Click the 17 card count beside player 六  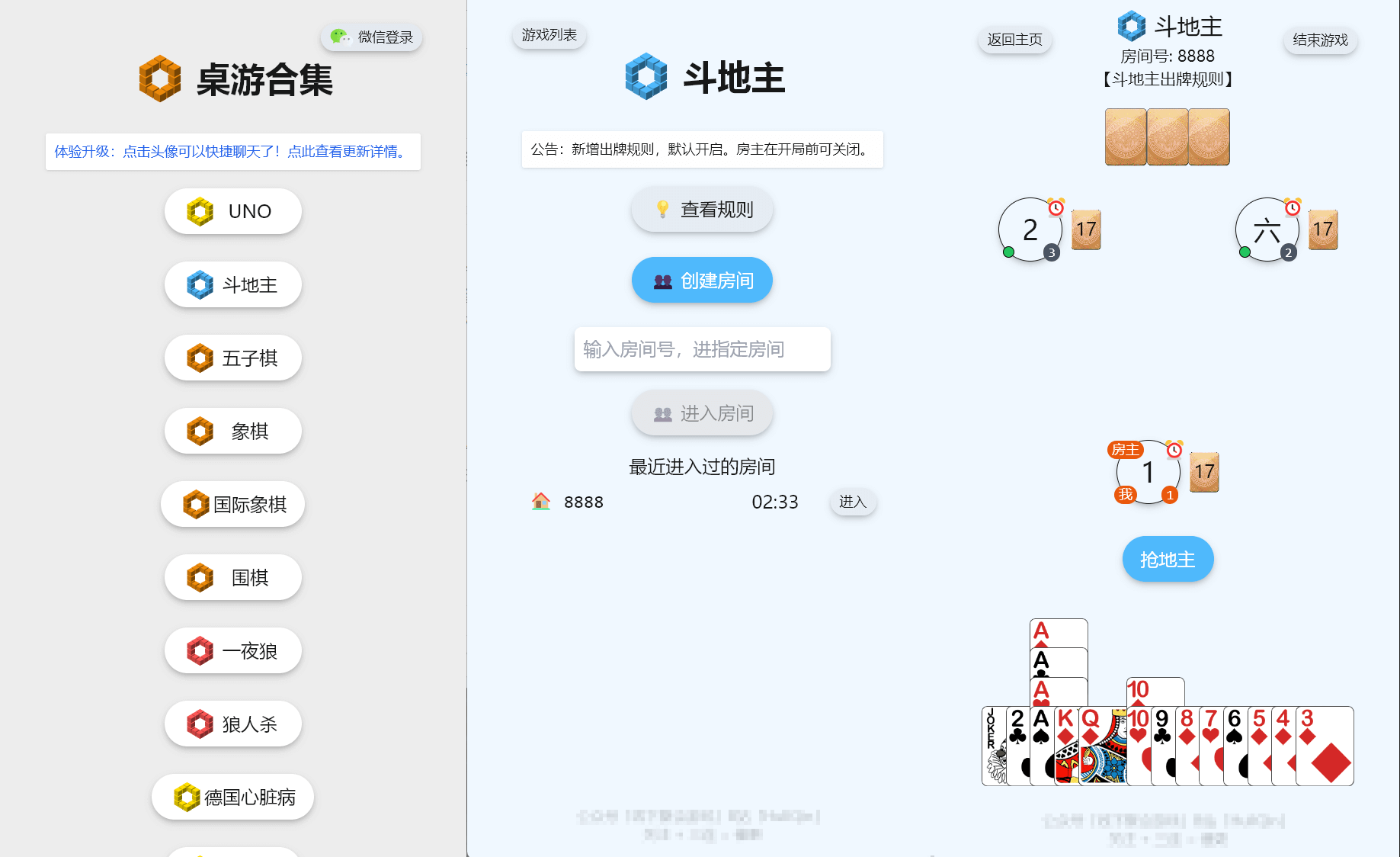click(x=1323, y=229)
